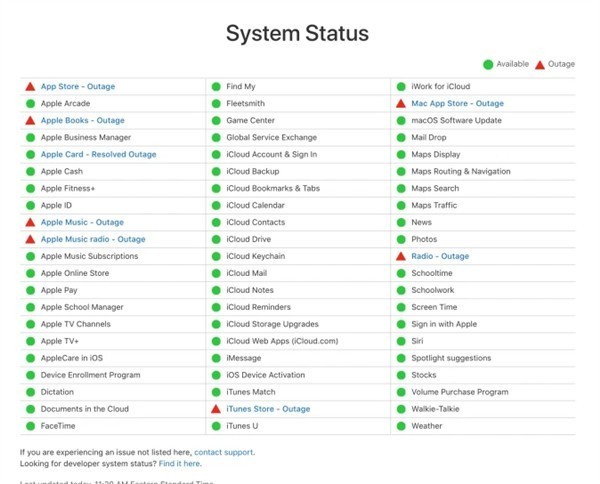Click the Radio - Outage link
The height and width of the screenshot is (484, 600).
tap(440, 257)
